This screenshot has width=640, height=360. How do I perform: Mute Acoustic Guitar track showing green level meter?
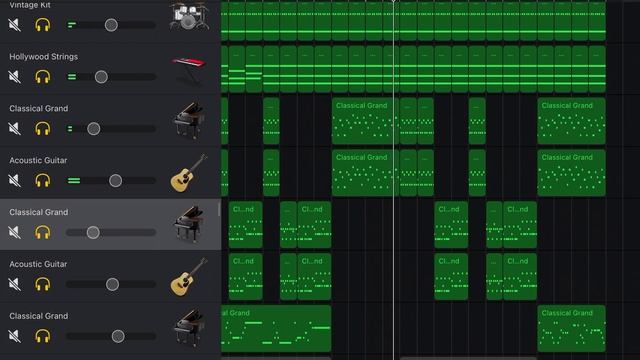point(15,180)
